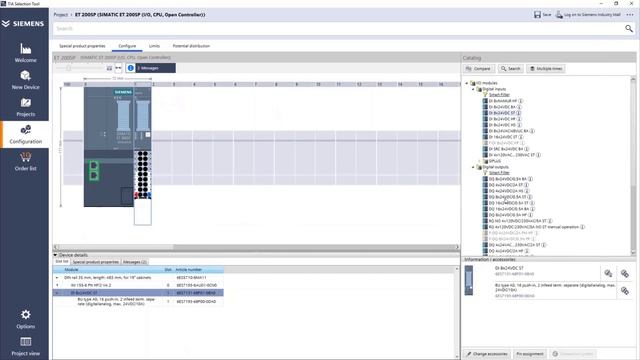
Task: Click info icon next to DI 16x24VDC ST
Action: point(521,137)
